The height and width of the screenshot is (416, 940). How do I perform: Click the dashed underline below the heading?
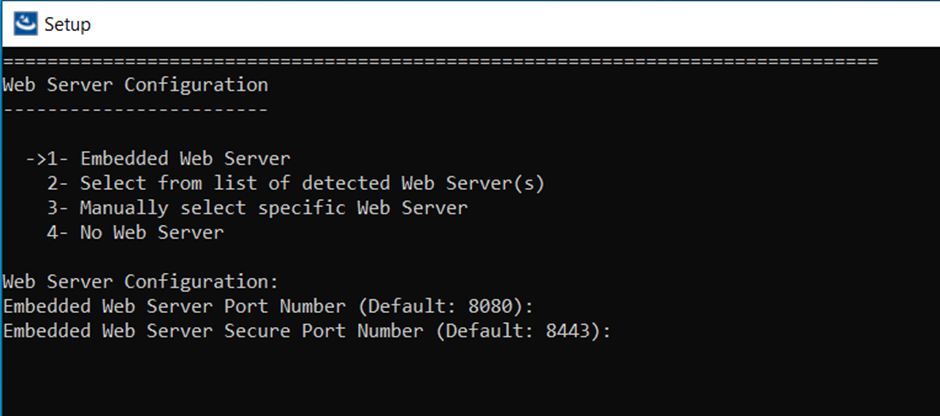pyautogui.click(x=135, y=109)
